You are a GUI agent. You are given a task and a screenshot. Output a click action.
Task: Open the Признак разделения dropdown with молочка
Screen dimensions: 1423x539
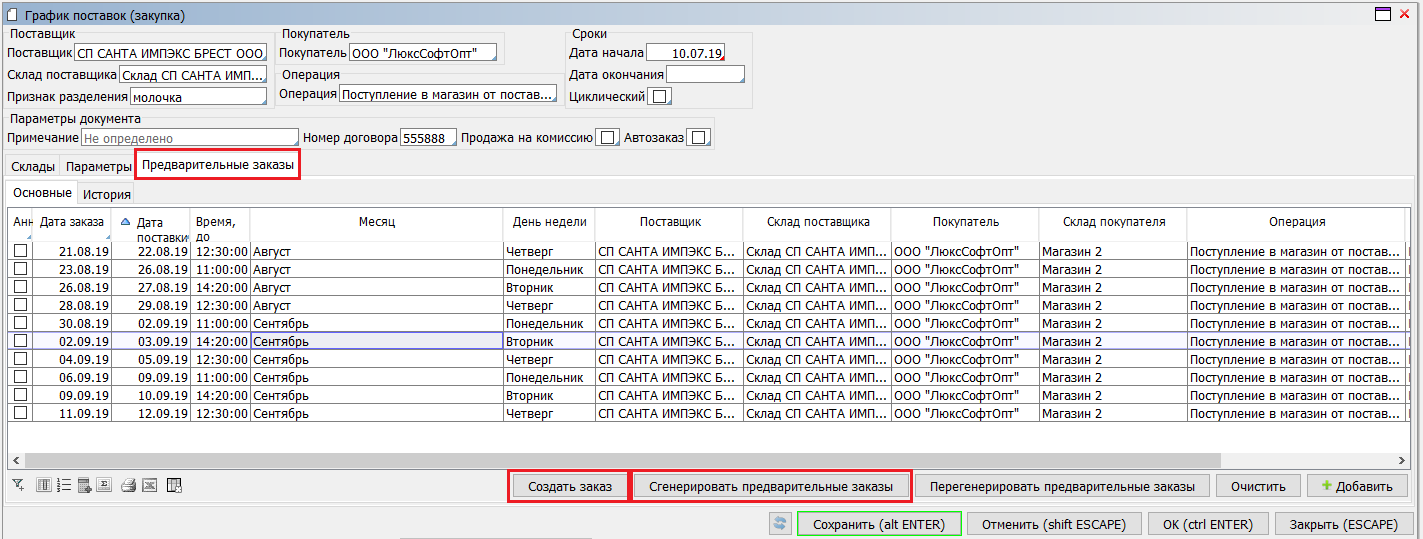point(198,97)
